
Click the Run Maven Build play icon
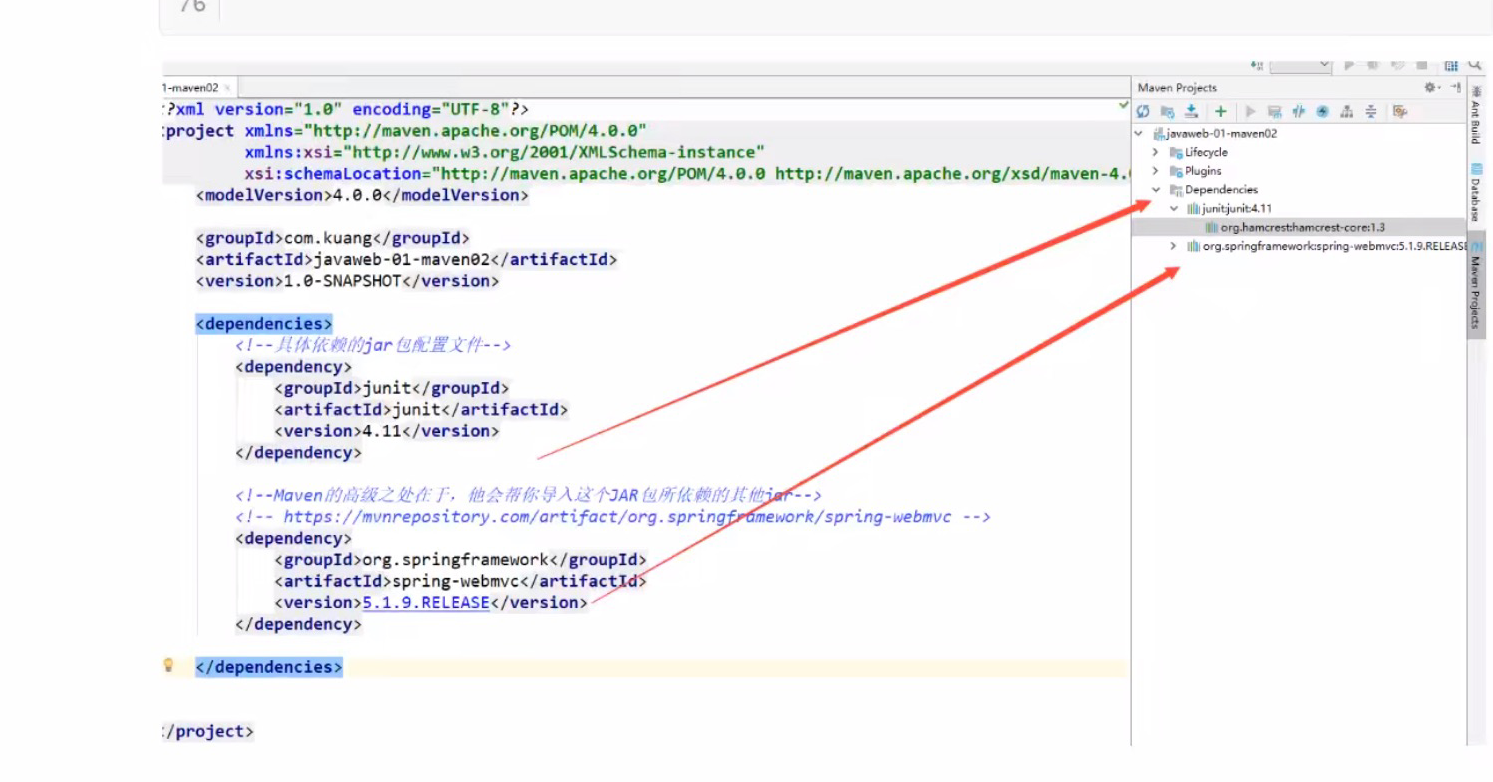(1250, 111)
